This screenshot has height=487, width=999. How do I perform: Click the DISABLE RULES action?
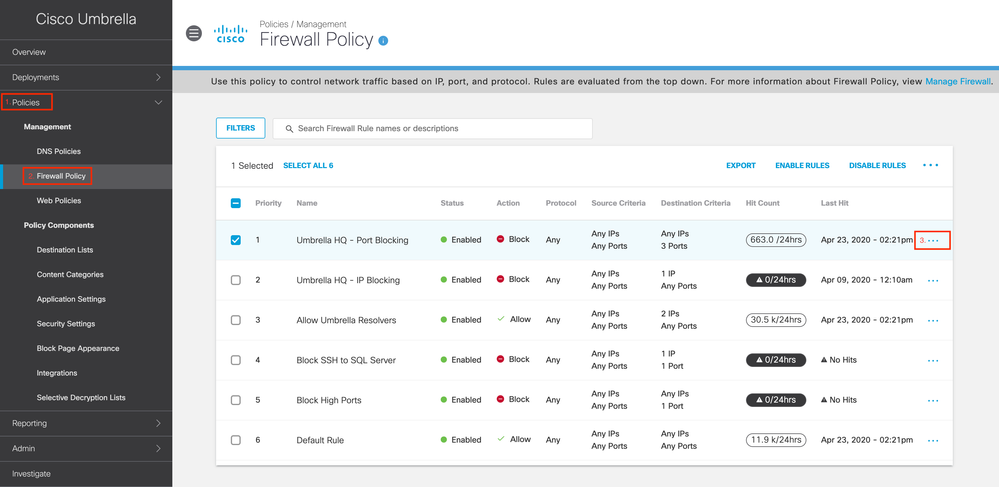tap(877, 166)
